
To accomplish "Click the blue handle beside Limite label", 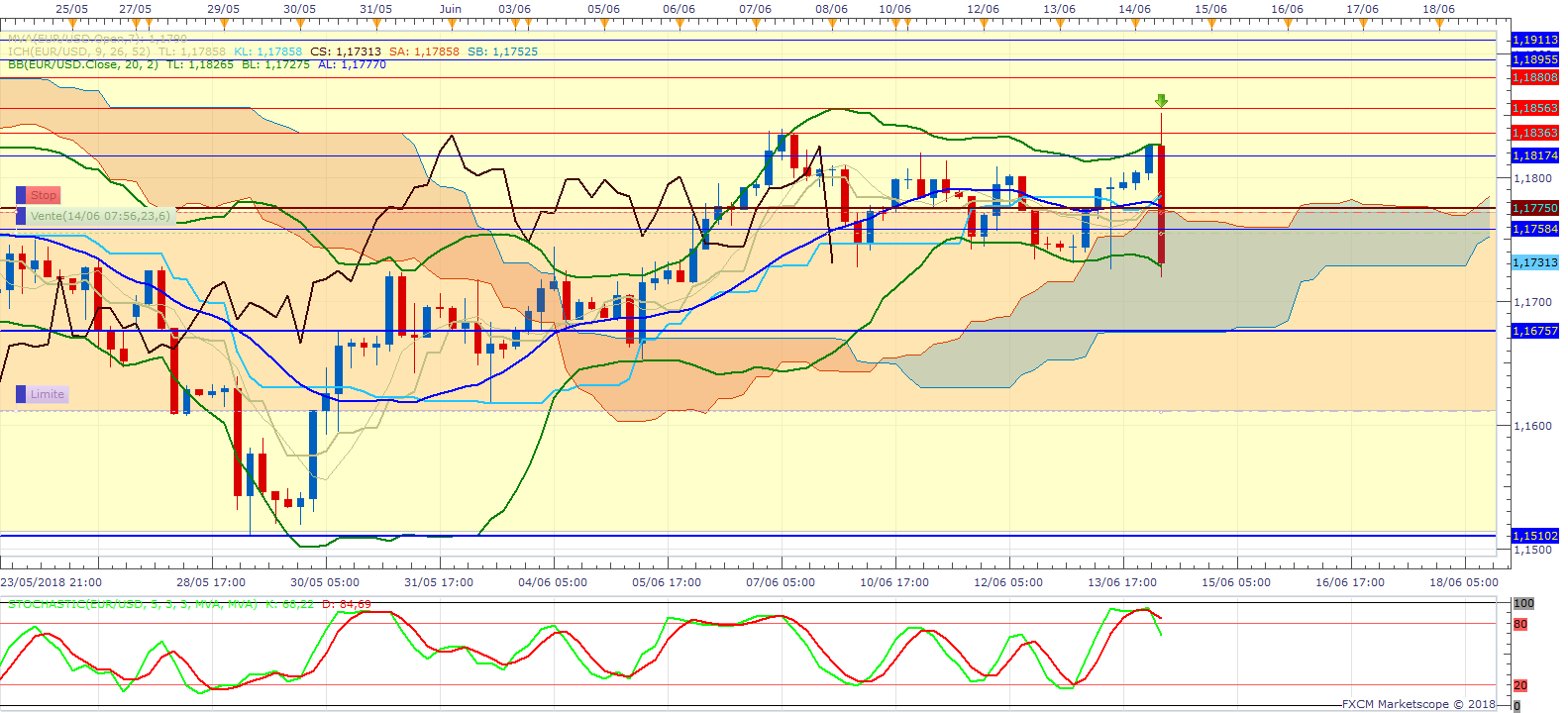I will 21,394.
